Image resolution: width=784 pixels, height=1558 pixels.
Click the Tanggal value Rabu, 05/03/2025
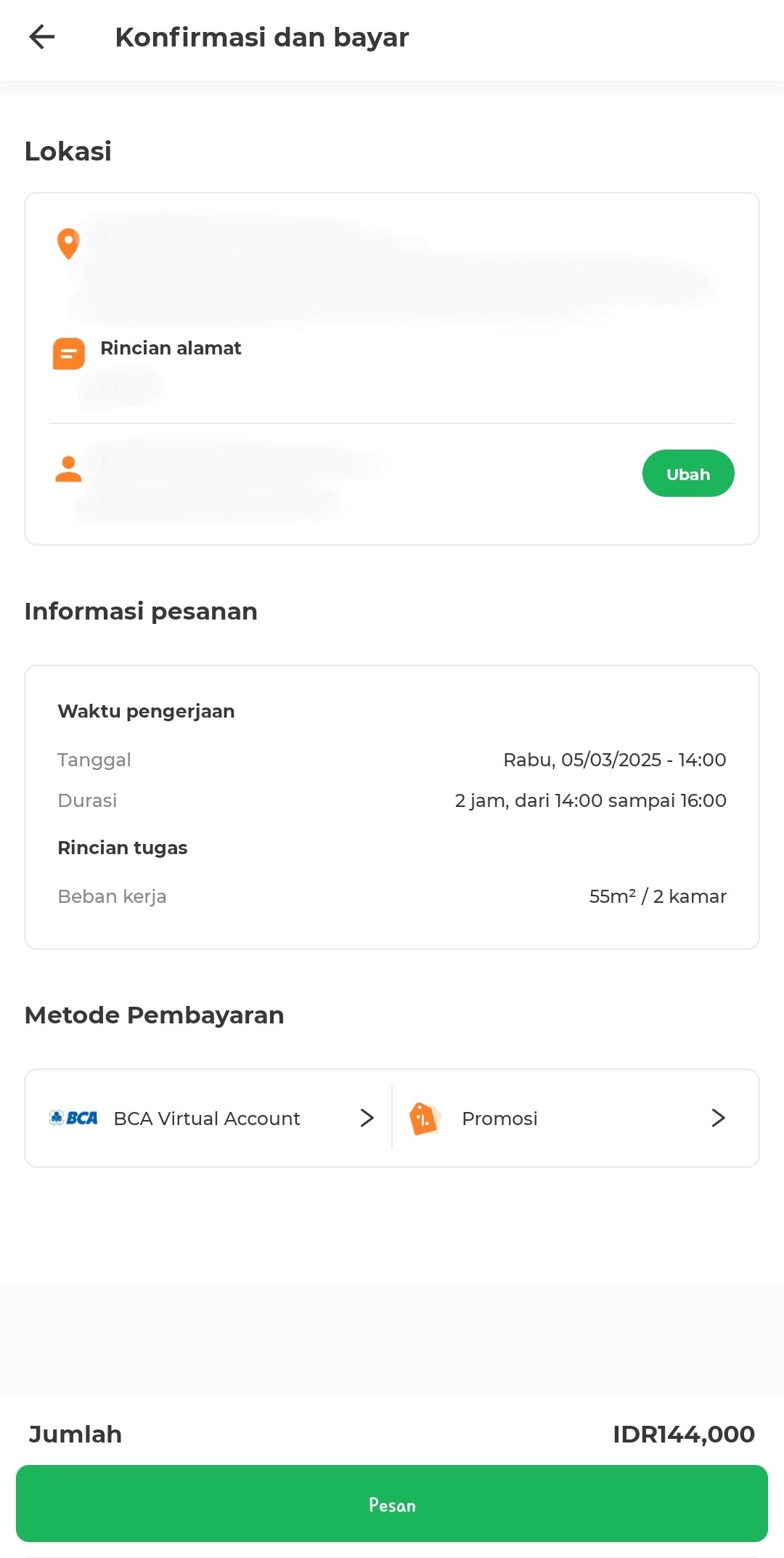pos(614,760)
